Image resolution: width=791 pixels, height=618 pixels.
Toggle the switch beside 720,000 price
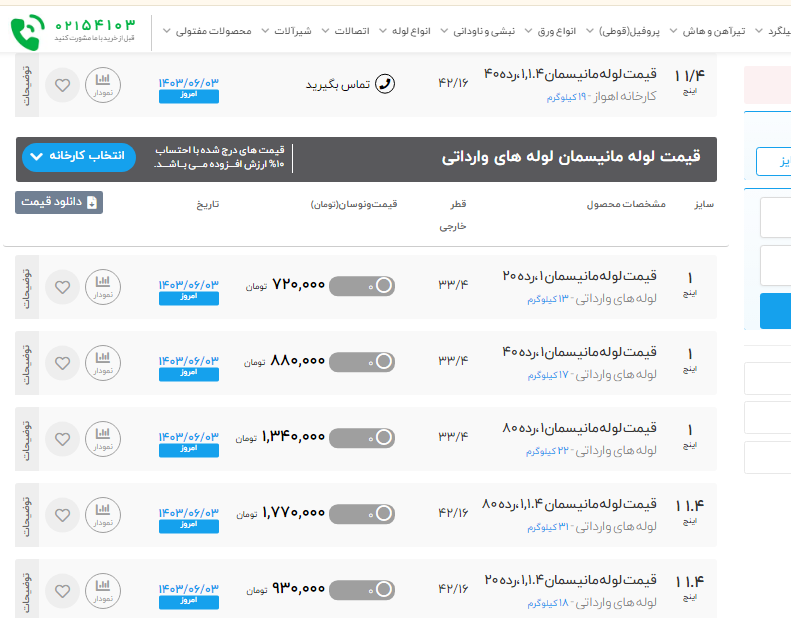tap(362, 286)
